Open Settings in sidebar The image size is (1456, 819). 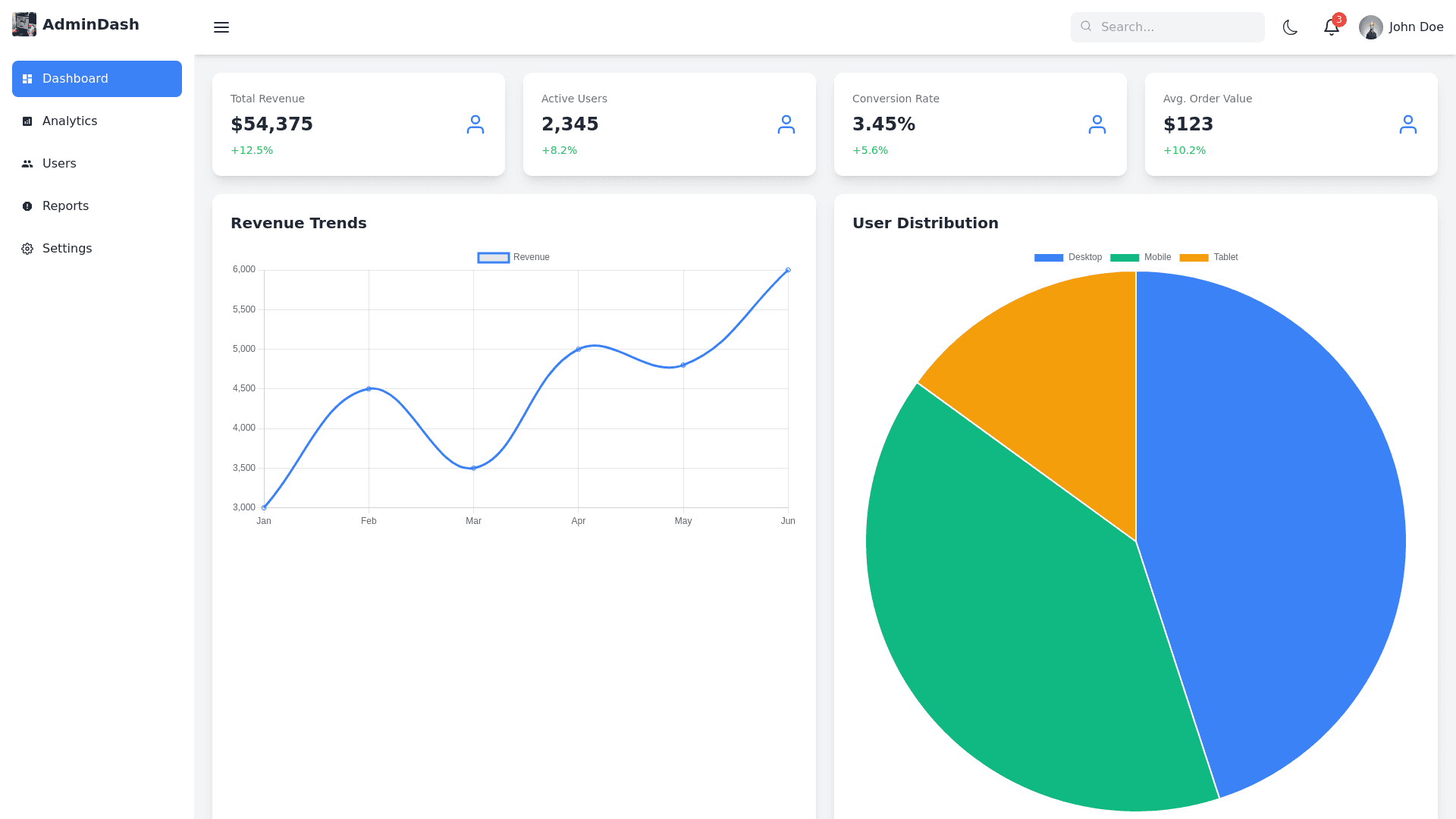click(x=67, y=249)
